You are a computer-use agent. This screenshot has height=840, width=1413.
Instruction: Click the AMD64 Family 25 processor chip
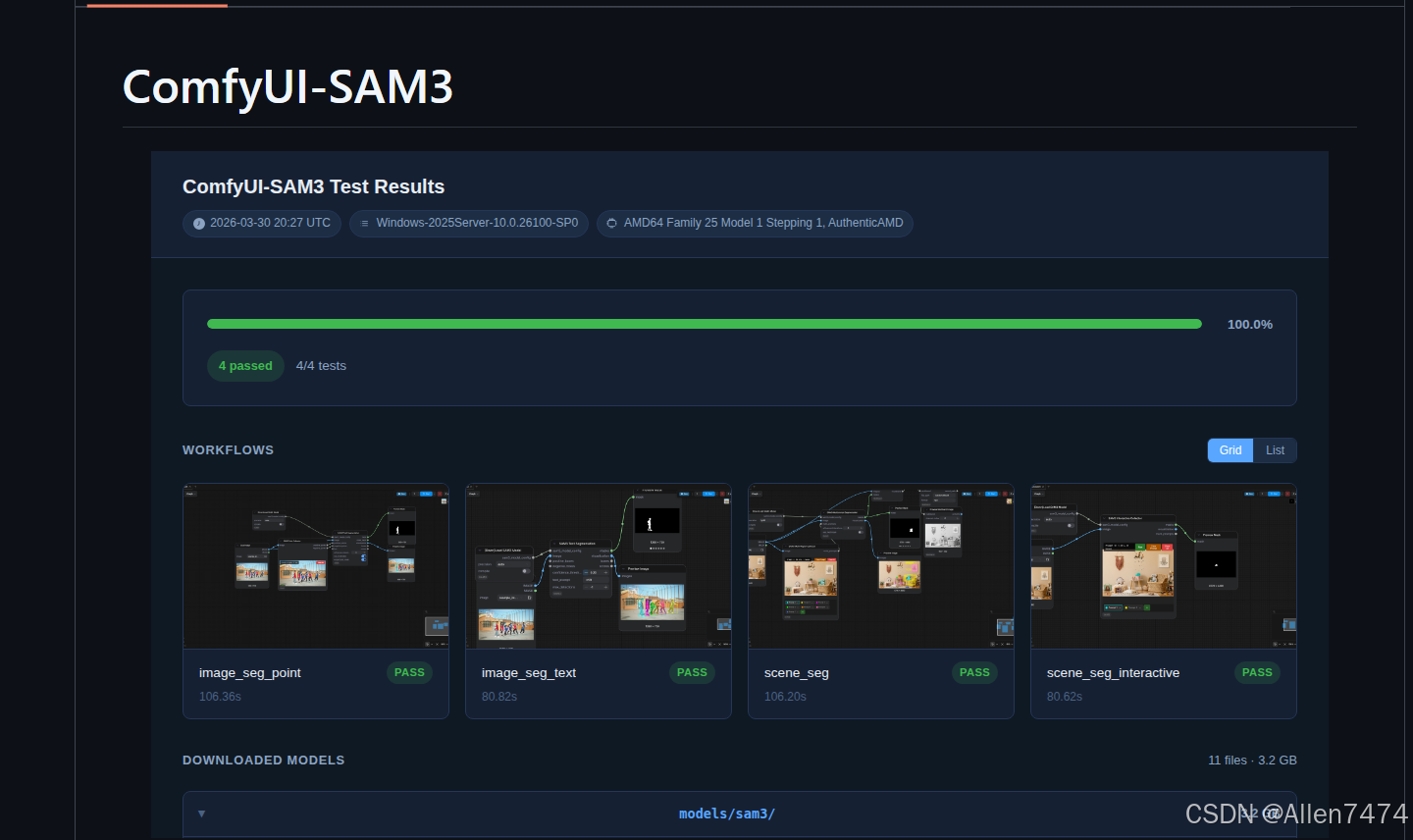click(755, 224)
